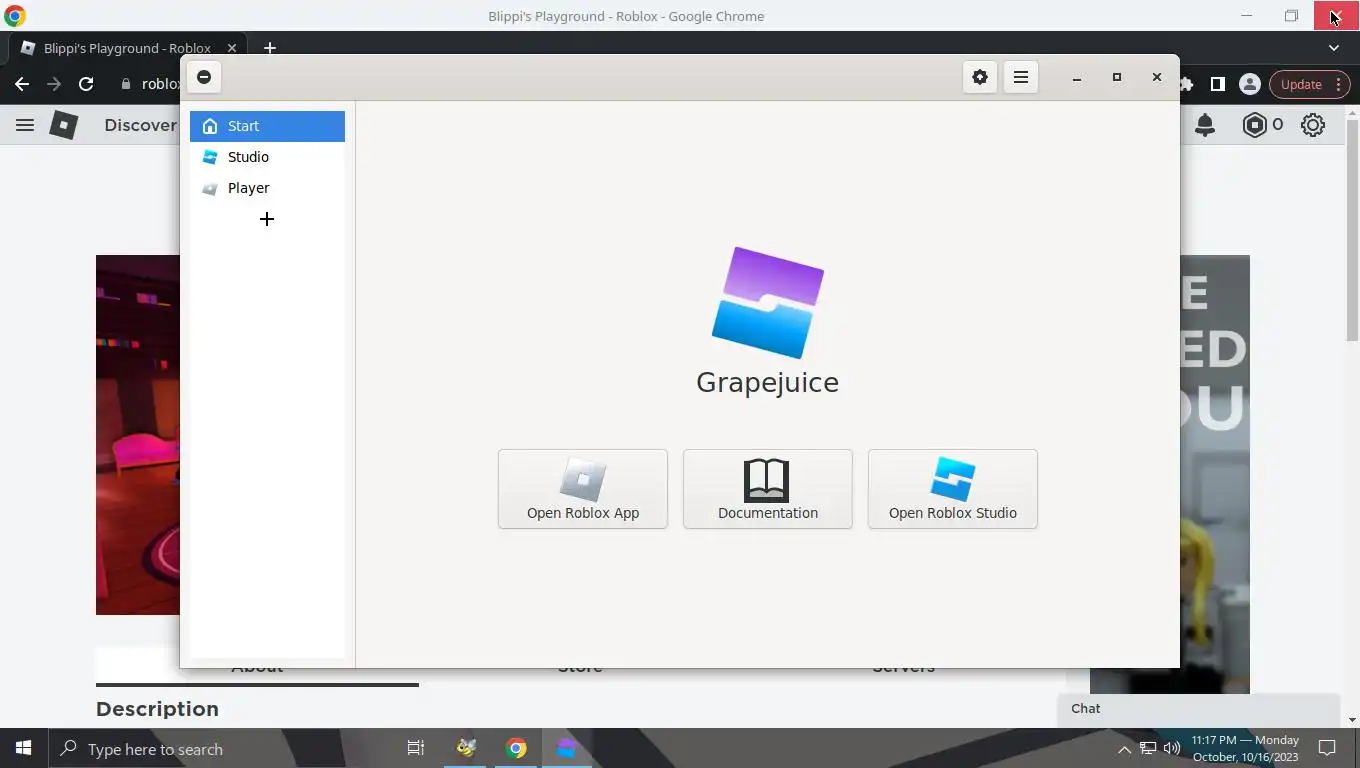The width and height of the screenshot is (1360, 768).
Task: Click the round minus button in Grapejuice header
Action: coord(204,77)
